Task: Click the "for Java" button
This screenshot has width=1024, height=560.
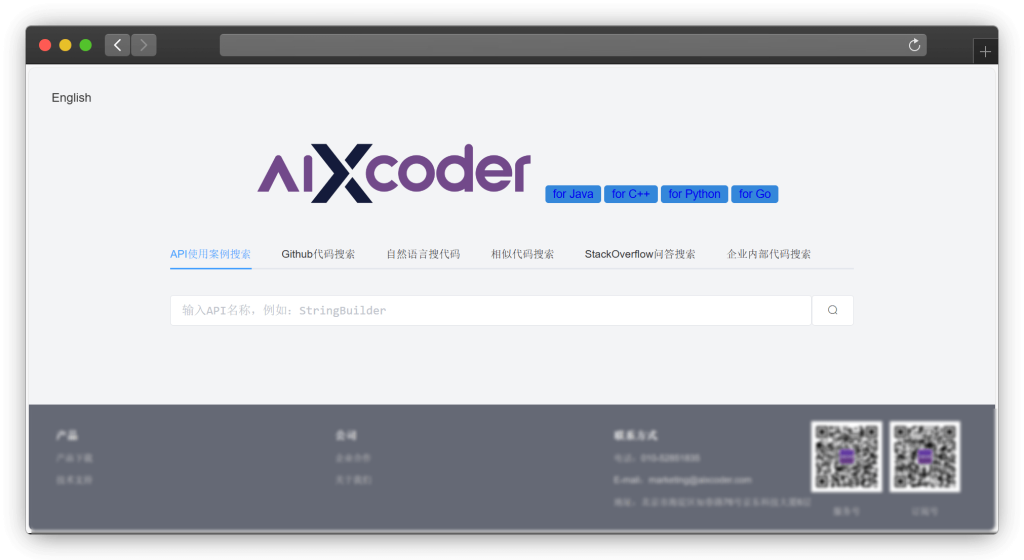Action: pyautogui.click(x=573, y=194)
